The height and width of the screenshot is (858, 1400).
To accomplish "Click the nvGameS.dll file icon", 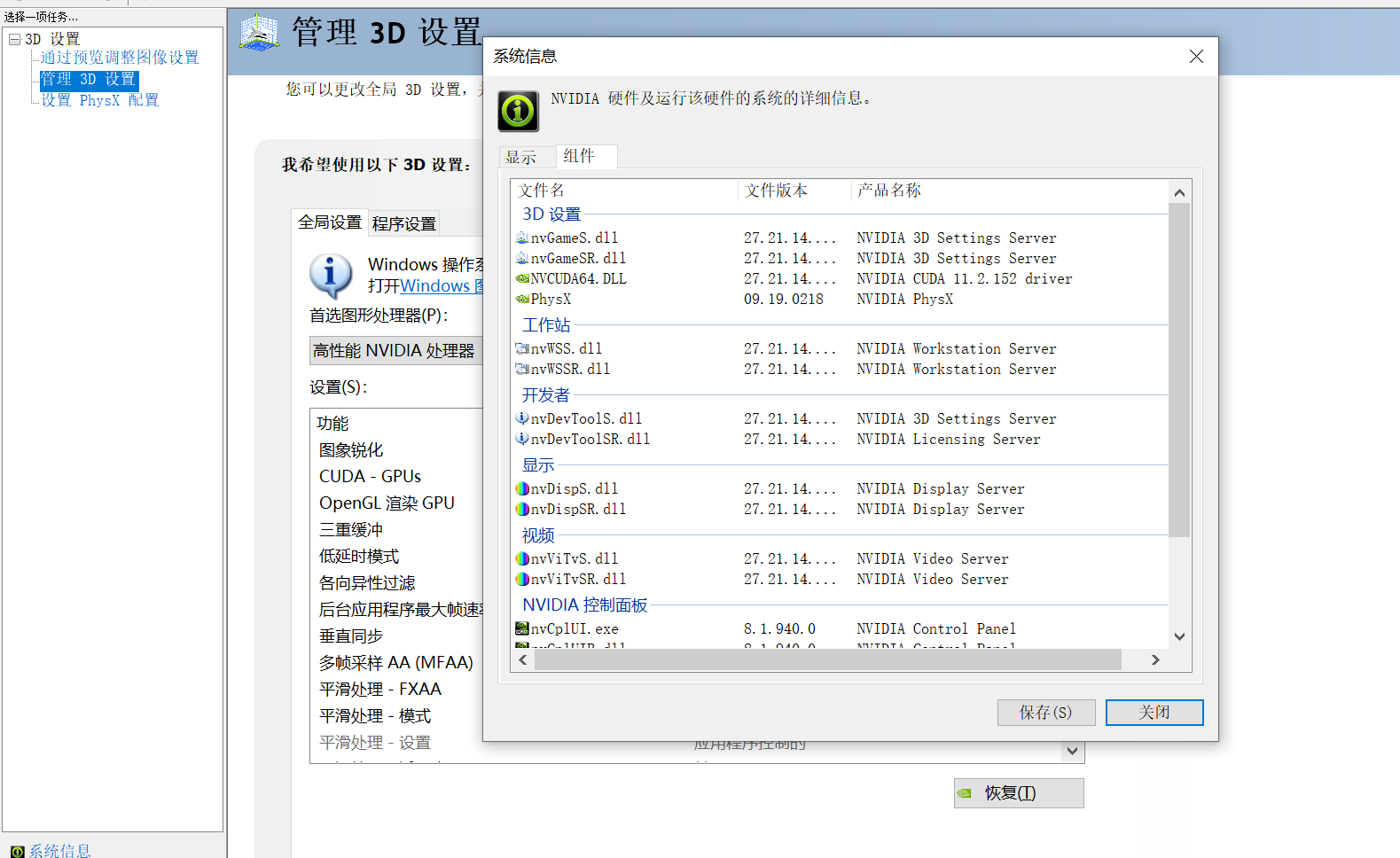I will pos(522,238).
